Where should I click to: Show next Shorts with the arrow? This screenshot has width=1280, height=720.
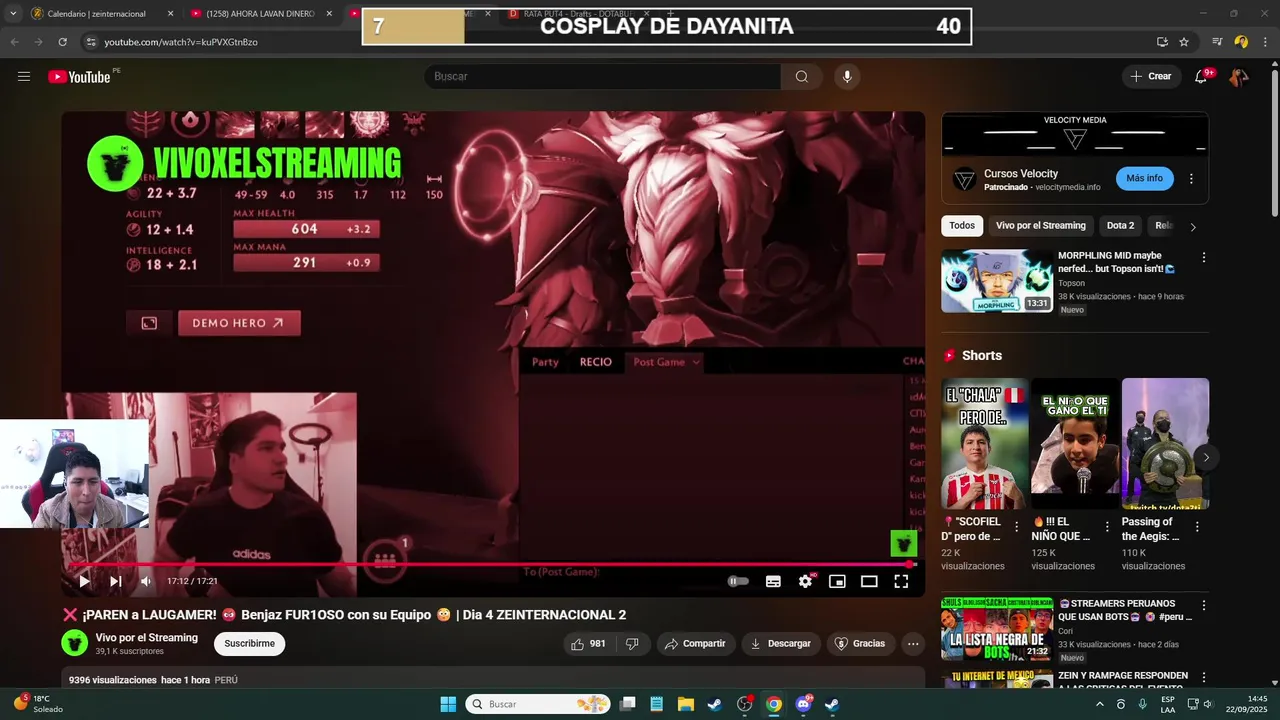click(1206, 457)
